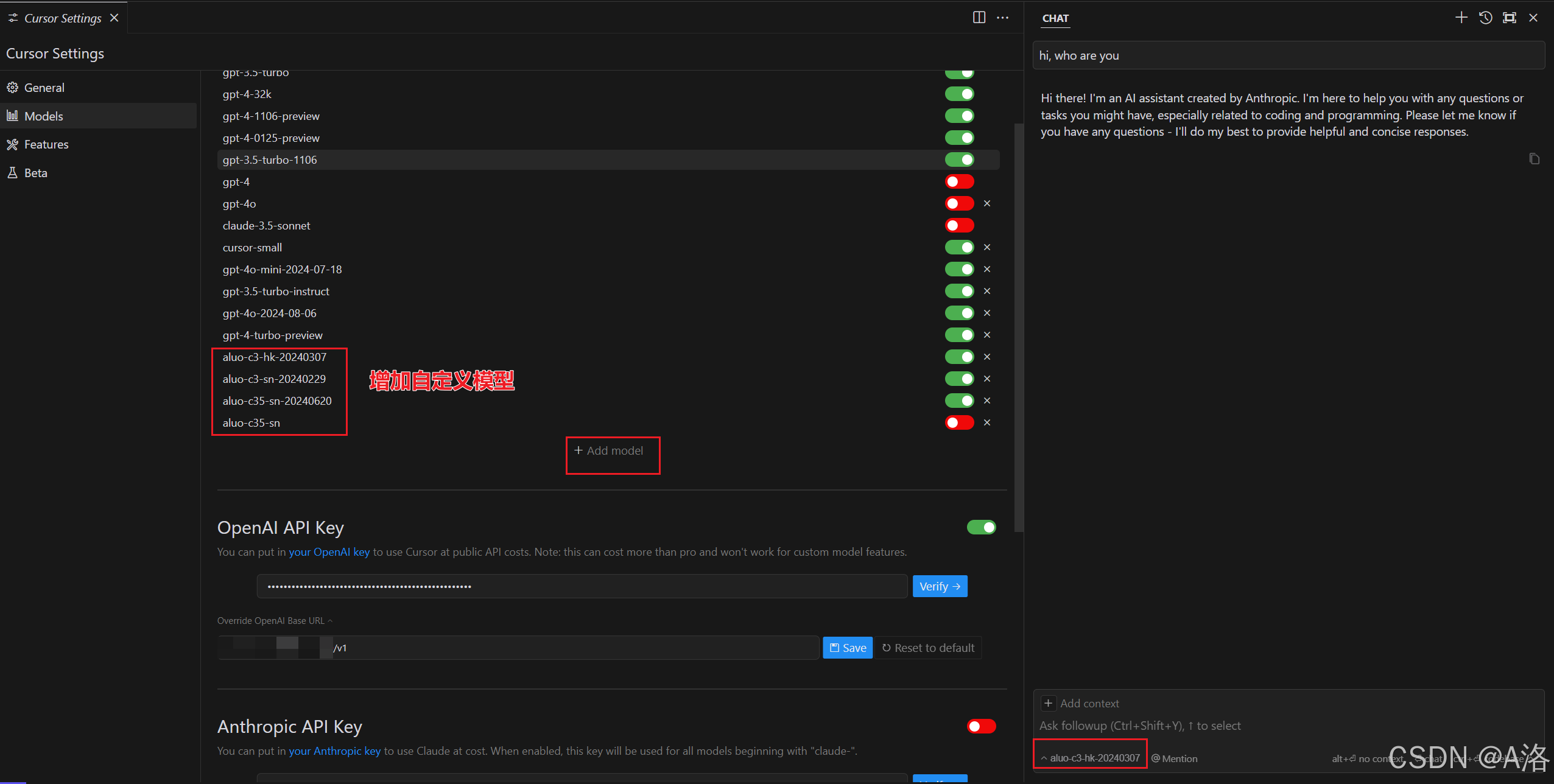Viewport: 1554px width, 784px height.
Task: Turn on the Anthropic API Key toggle
Action: pyautogui.click(x=981, y=726)
